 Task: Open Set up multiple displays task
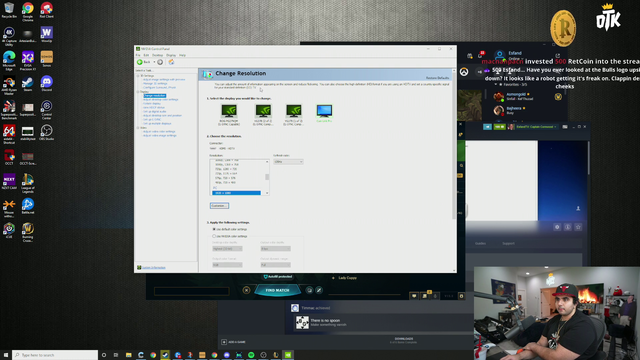157,123
